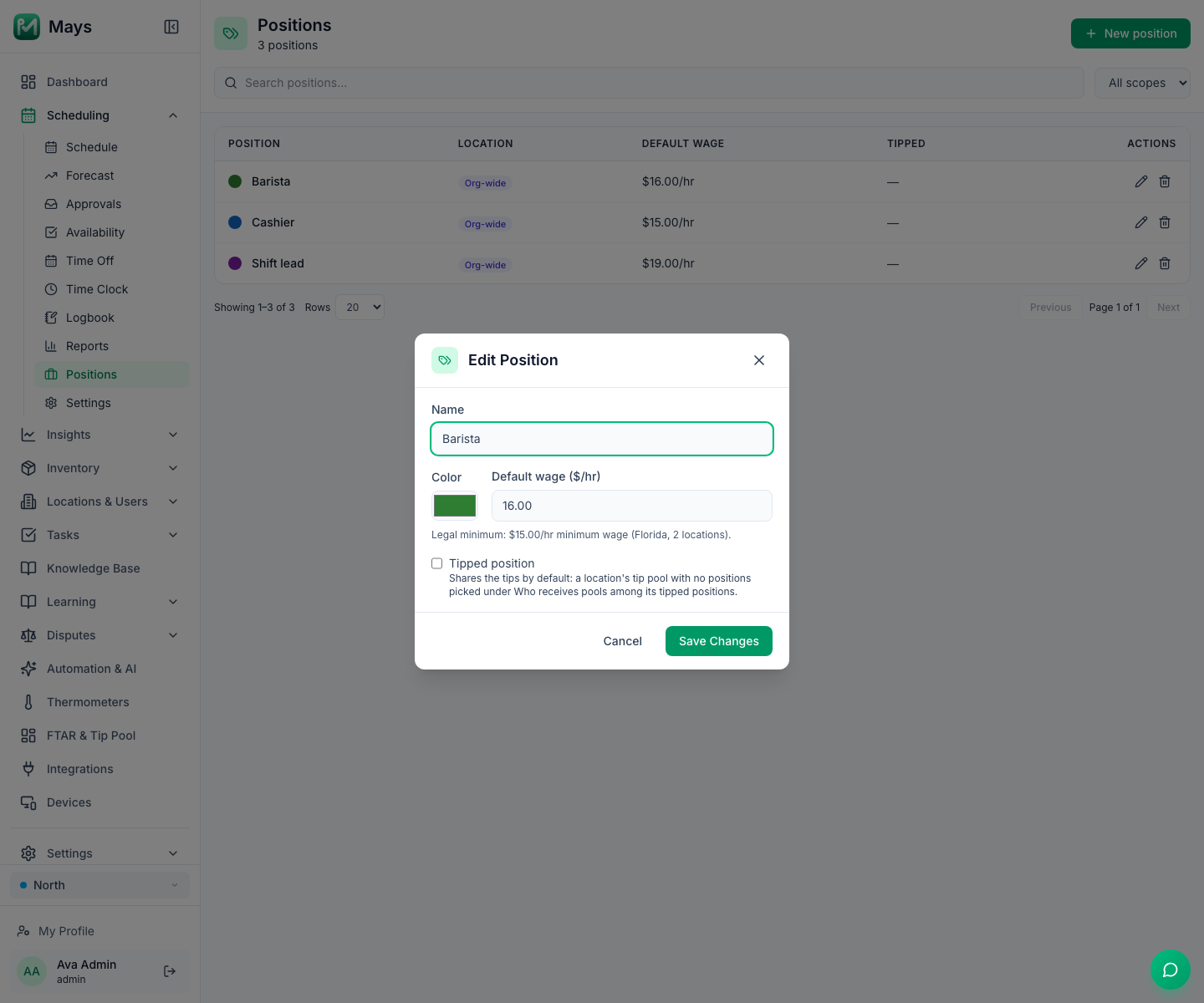Screen dimensions: 1204x1003
Task: Open Forecast under Scheduling
Action: click(112, 176)
